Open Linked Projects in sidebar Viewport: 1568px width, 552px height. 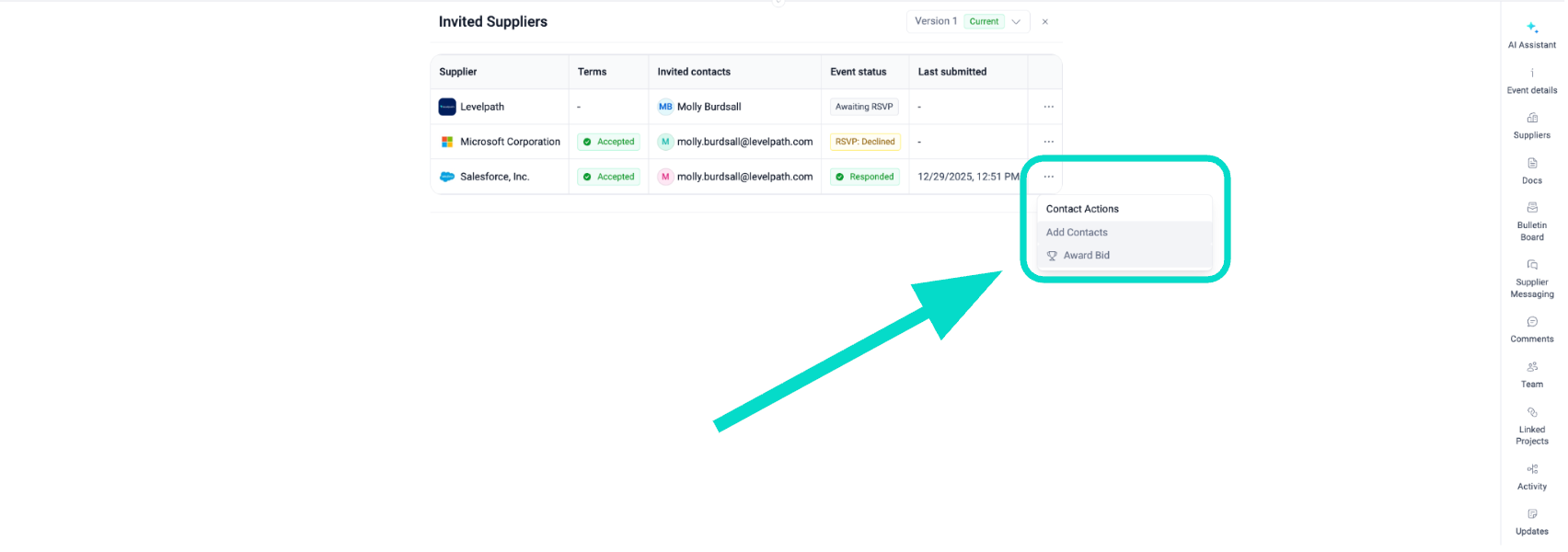coord(1531,425)
